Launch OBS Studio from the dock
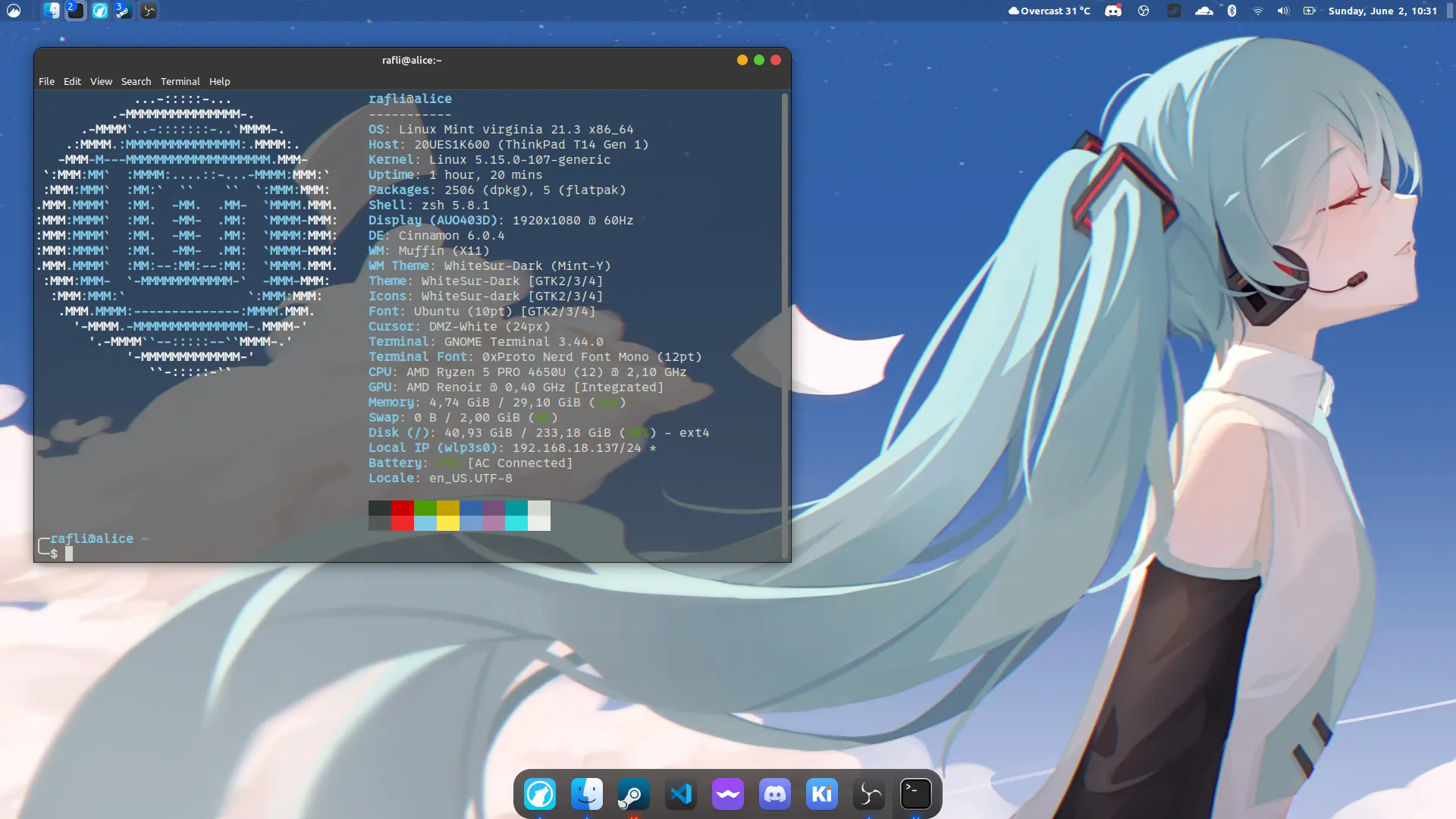The width and height of the screenshot is (1456, 819). pyautogui.click(x=869, y=794)
